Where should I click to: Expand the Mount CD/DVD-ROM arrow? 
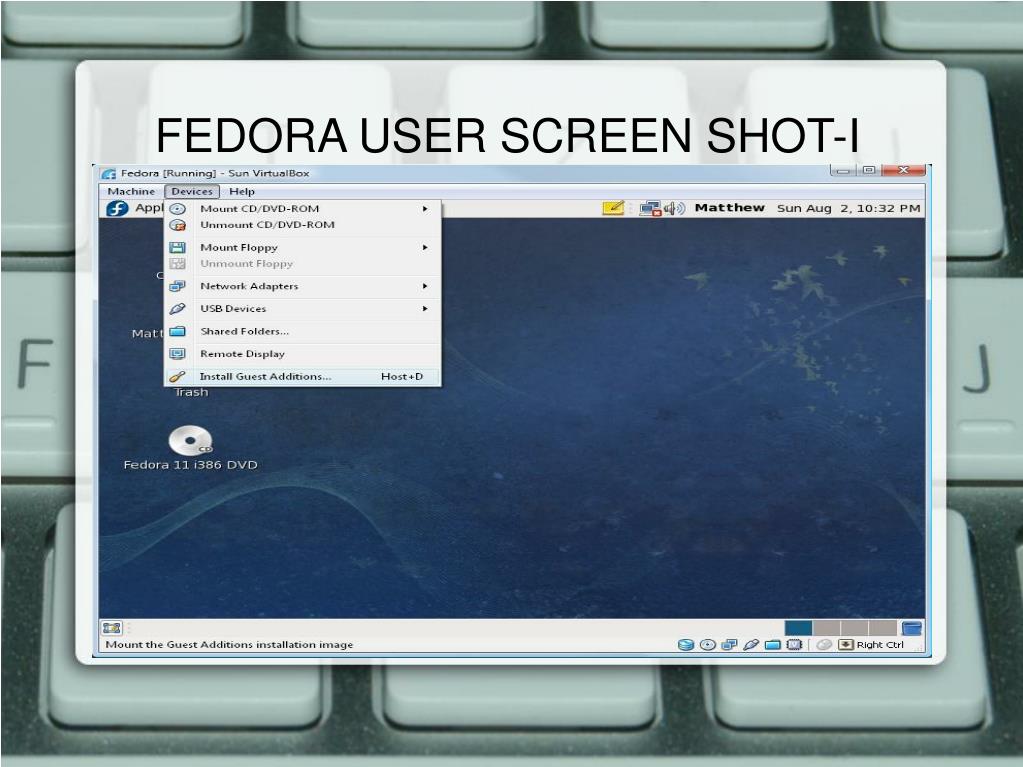tap(425, 209)
